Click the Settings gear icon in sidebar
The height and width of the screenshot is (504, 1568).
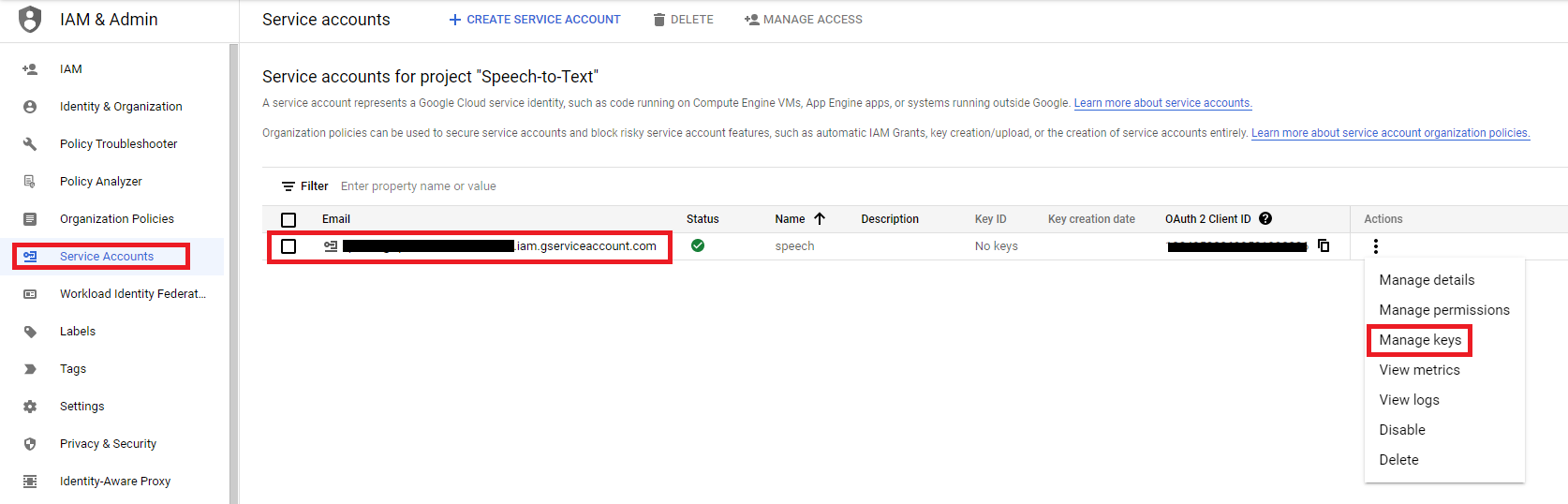(x=30, y=407)
